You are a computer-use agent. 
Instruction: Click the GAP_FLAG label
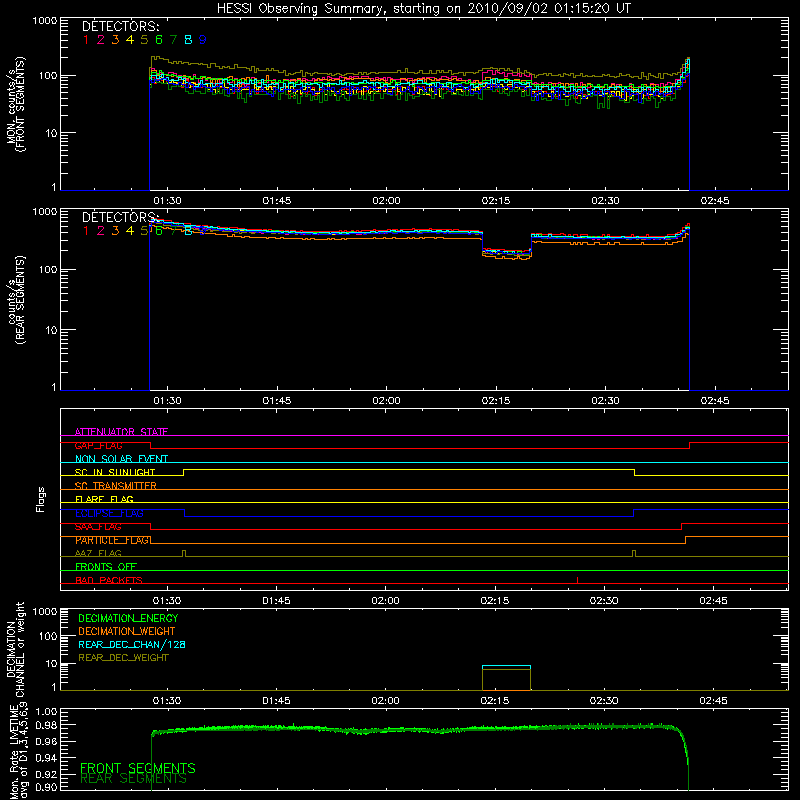click(98, 445)
